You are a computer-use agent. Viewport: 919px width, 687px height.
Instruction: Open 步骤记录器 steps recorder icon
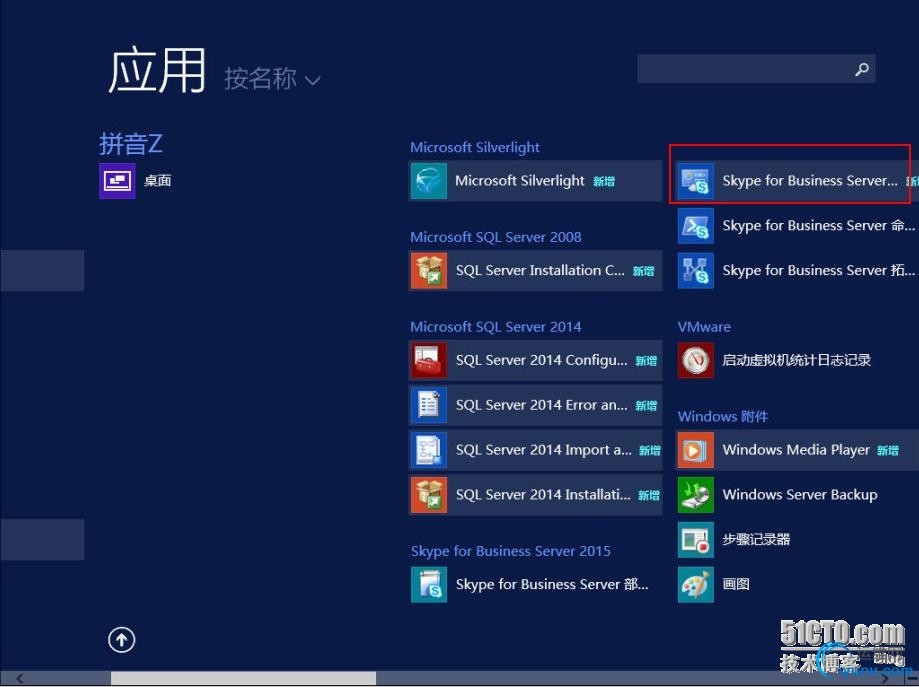696,540
